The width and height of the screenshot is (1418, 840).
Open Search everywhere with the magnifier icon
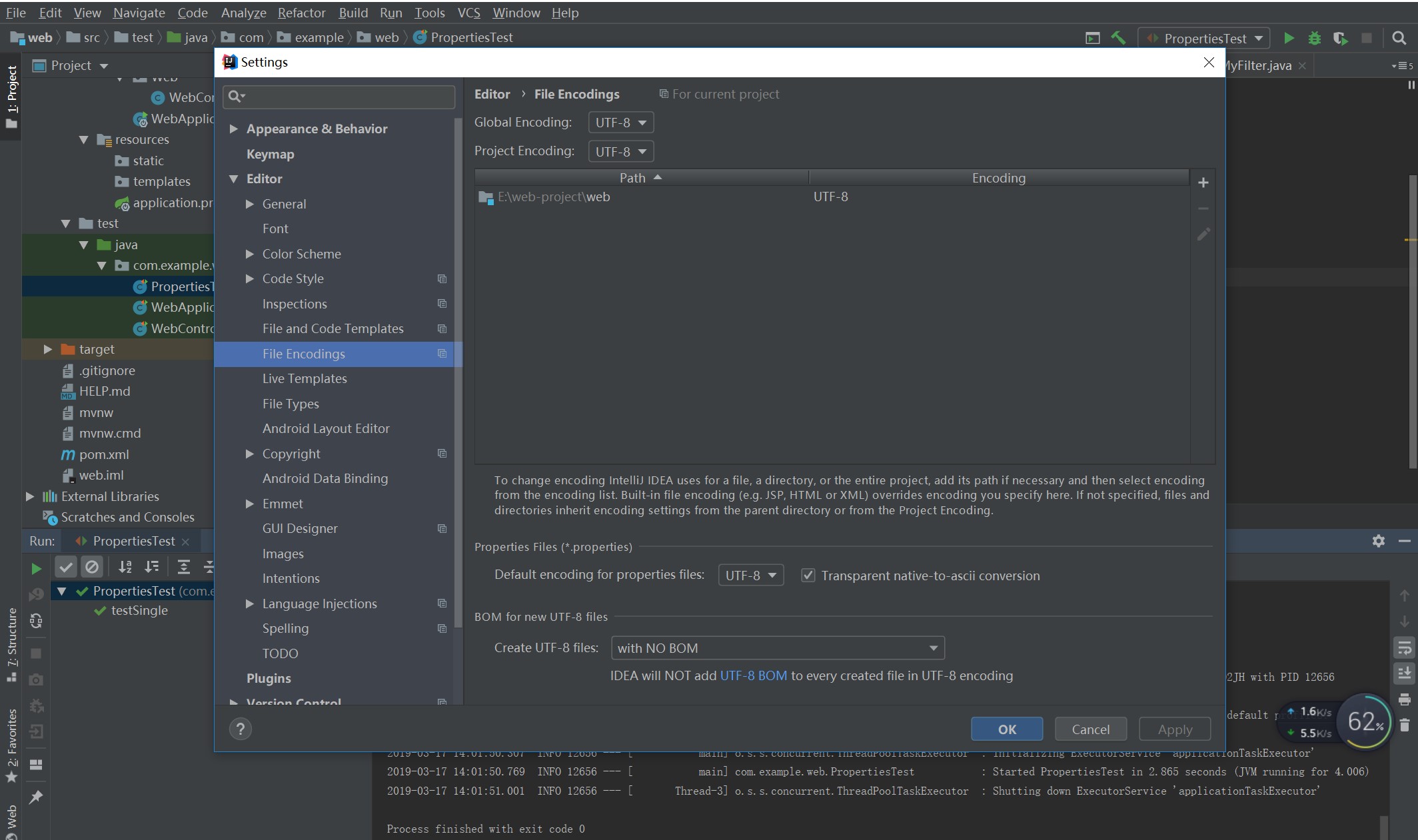pos(1399,38)
